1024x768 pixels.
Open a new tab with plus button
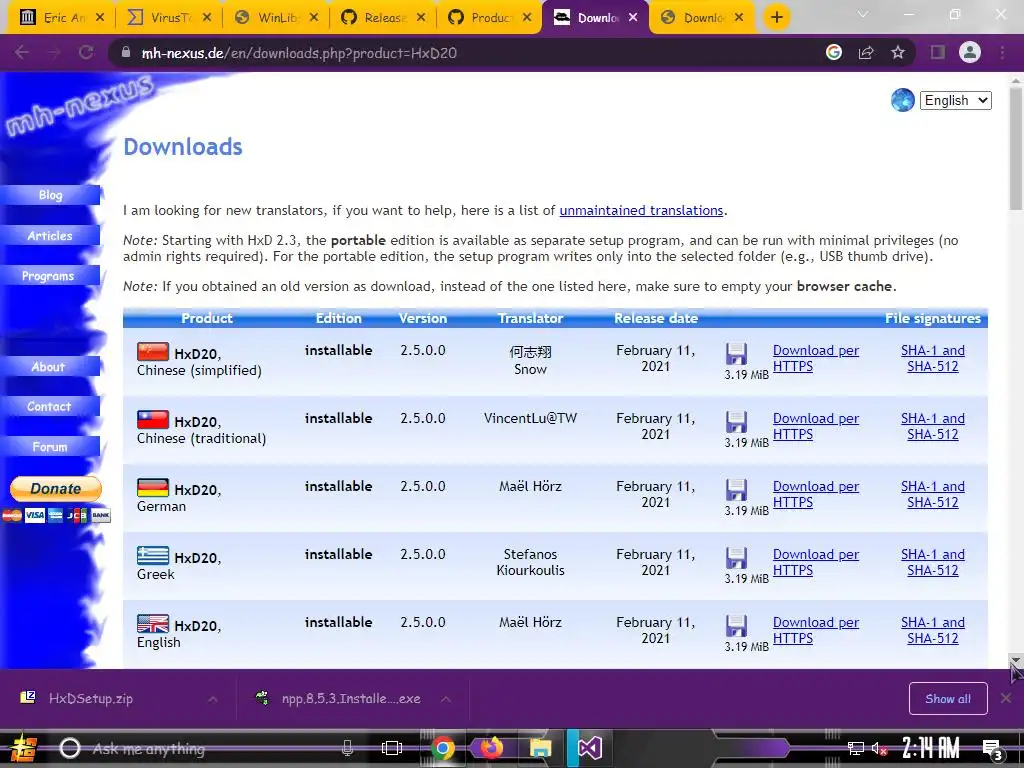776,17
